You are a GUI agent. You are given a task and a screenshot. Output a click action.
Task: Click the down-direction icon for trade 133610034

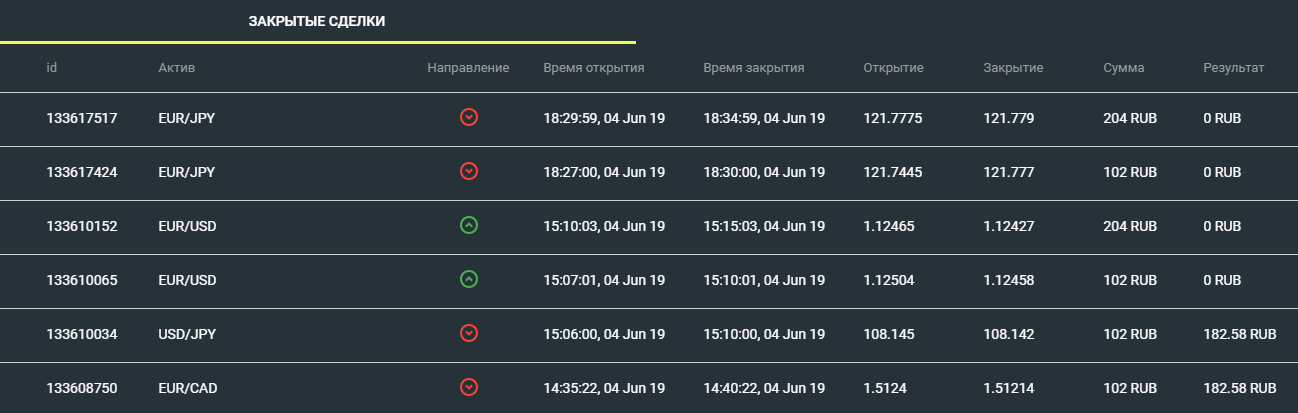468,333
